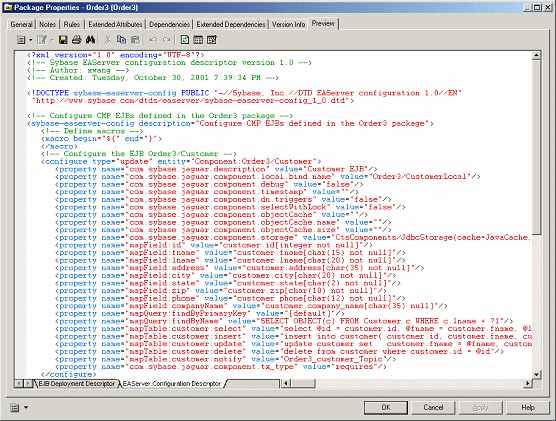Click the Paste clipboard icon
Image resolution: width=556 pixels, height=421 pixels.
click(135, 40)
